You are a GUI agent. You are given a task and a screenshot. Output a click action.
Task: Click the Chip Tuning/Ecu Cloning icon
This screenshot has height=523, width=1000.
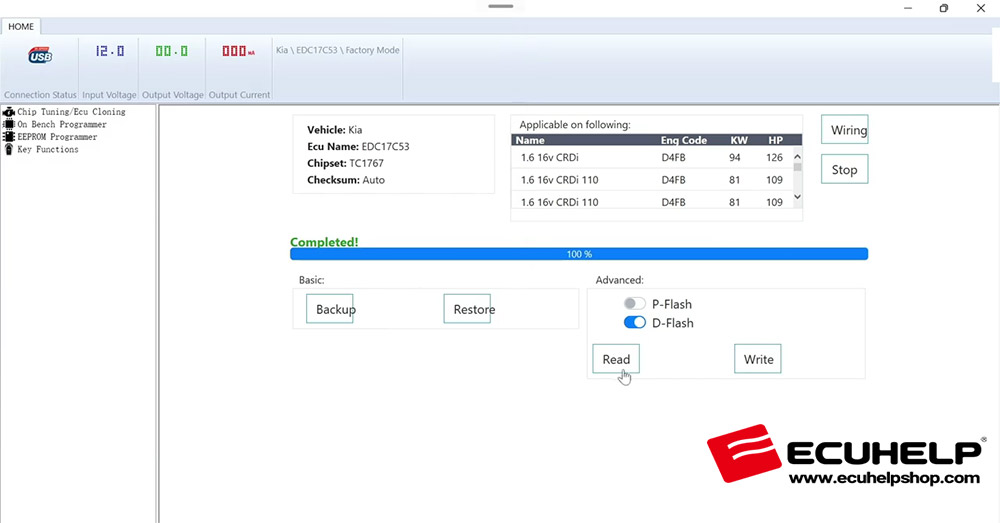8,112
